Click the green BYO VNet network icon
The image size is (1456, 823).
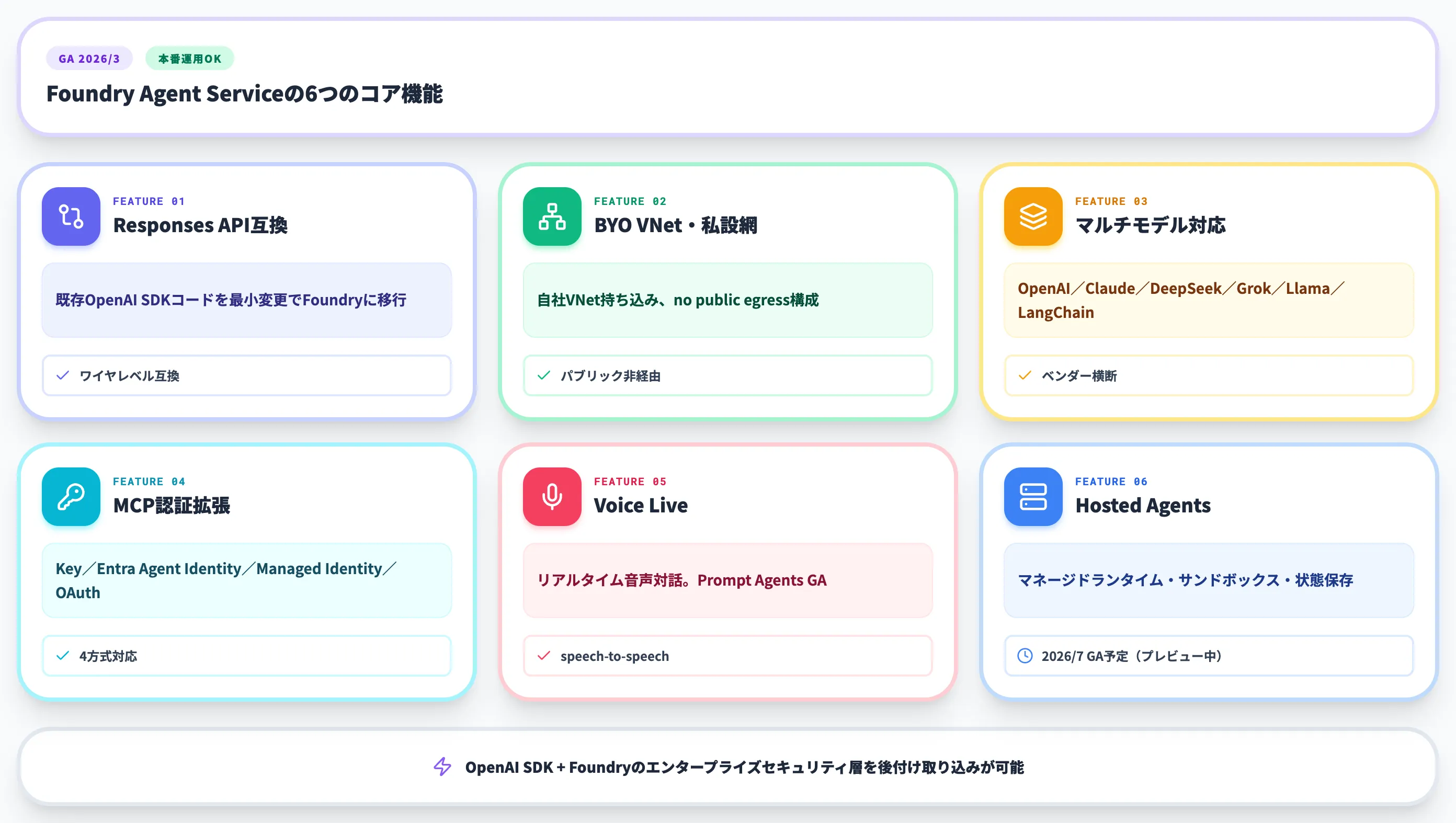pyautogui.click(x=552, y=216)
